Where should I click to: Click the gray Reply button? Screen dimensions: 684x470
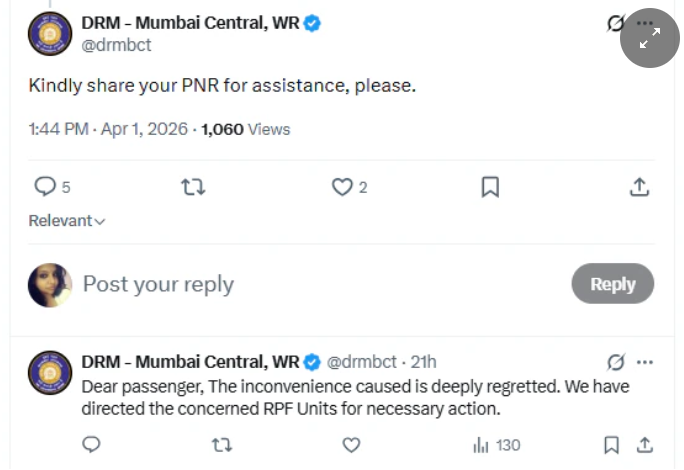point(612,284)
